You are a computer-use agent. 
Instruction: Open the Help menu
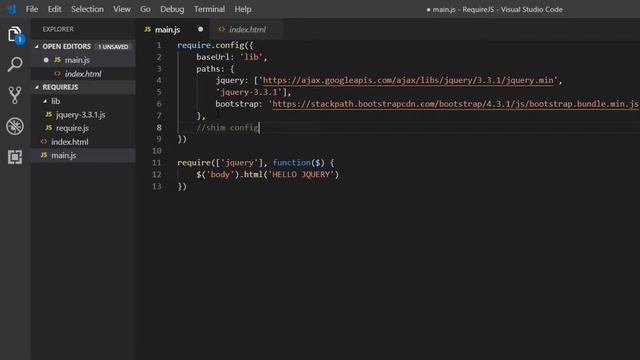(x=243, y=9)
